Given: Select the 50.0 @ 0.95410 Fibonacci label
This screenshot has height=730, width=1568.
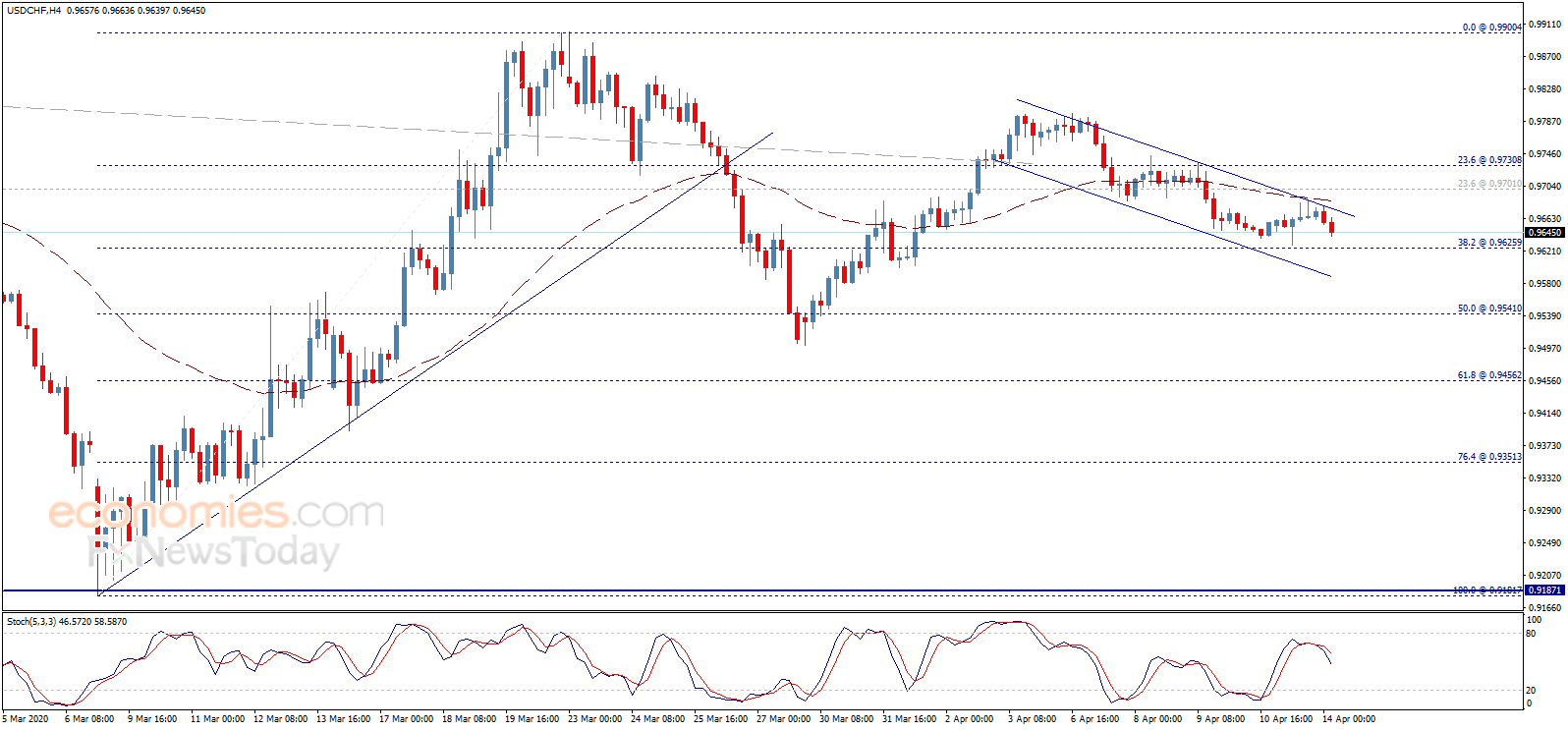Looking at the screenshot, I should [x=1489, y=309].
